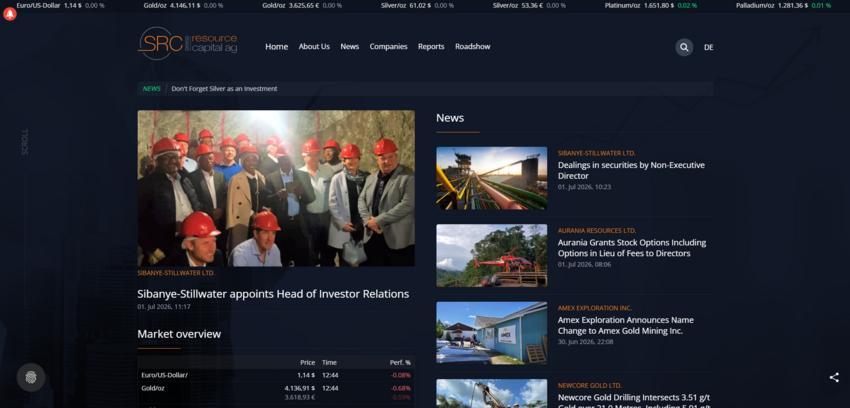
Task: Open the industrial pipes news thumbnail
Action: click(x=492, y=178)
